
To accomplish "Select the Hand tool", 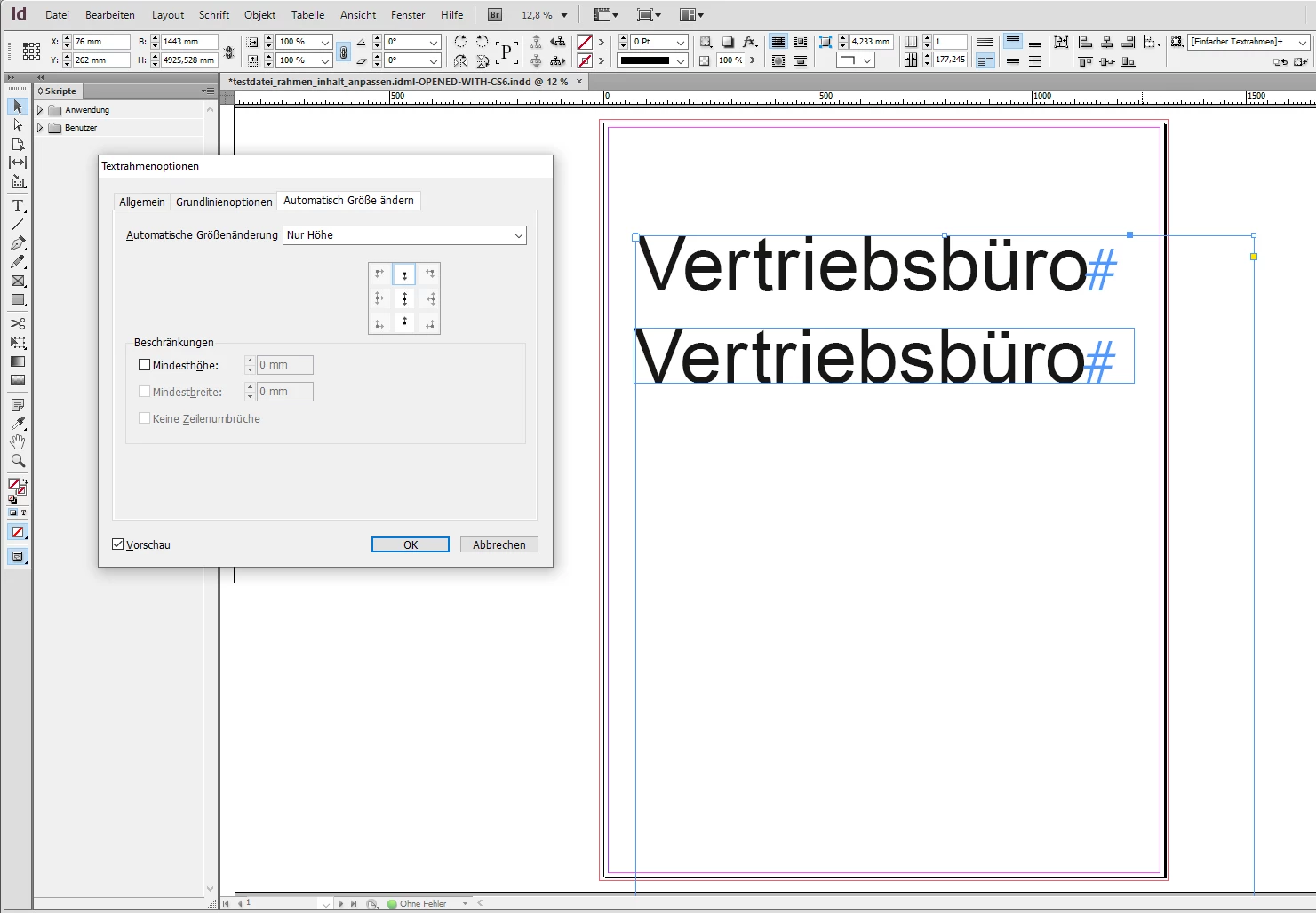I will (18, 442).
